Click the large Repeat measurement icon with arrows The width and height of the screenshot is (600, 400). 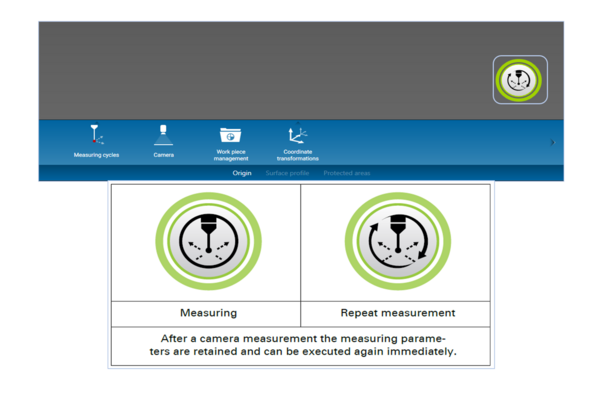point(398,241)
